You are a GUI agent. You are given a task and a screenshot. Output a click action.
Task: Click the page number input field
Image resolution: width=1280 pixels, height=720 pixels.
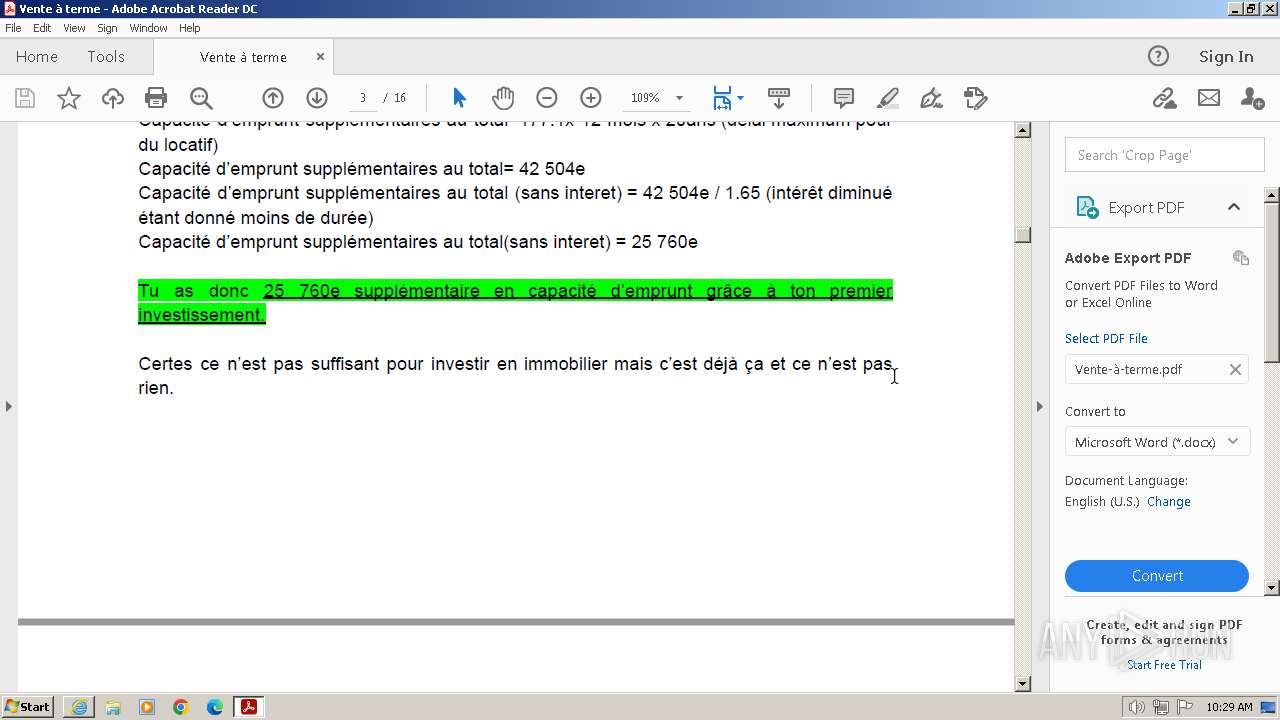362,98
